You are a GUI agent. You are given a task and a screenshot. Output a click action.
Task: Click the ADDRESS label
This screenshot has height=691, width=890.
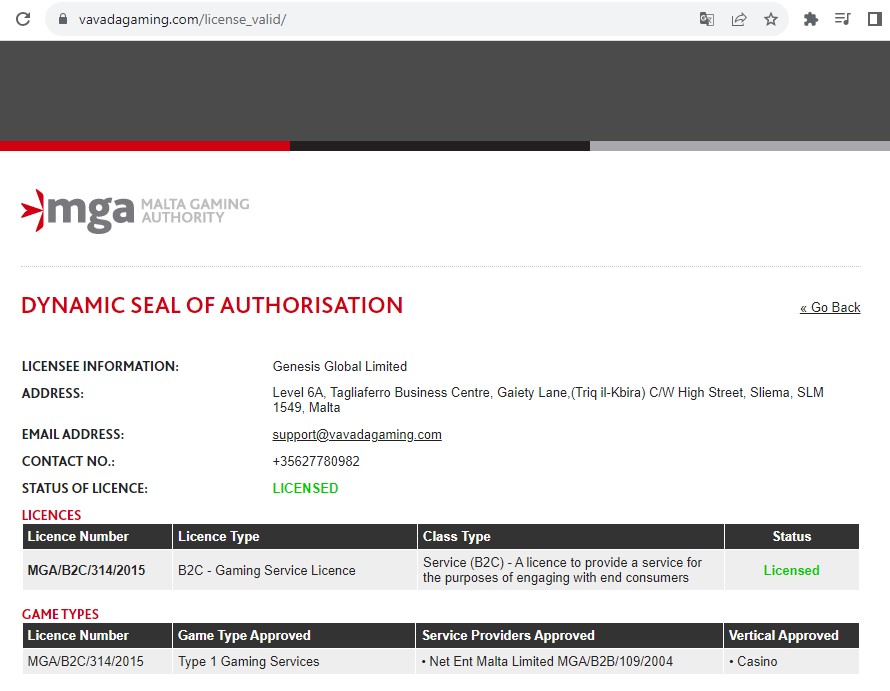(x=53, y=393)
